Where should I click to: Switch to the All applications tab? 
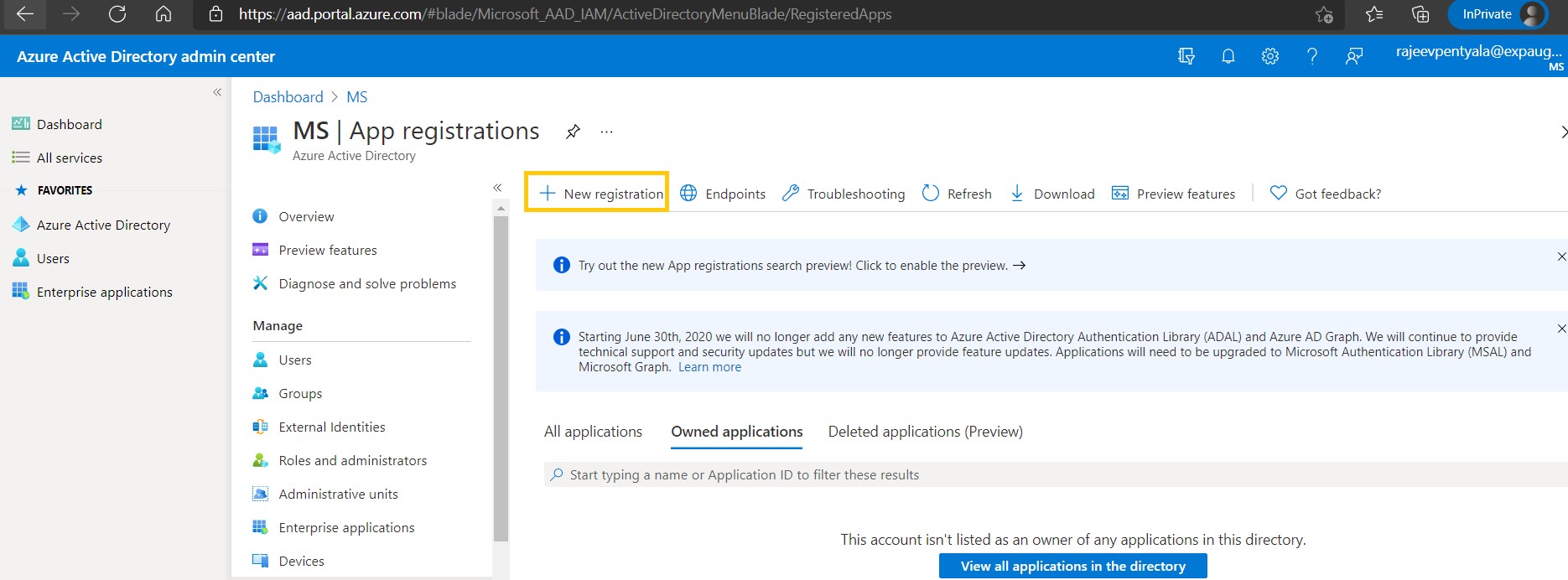click(x=593, y=432)
